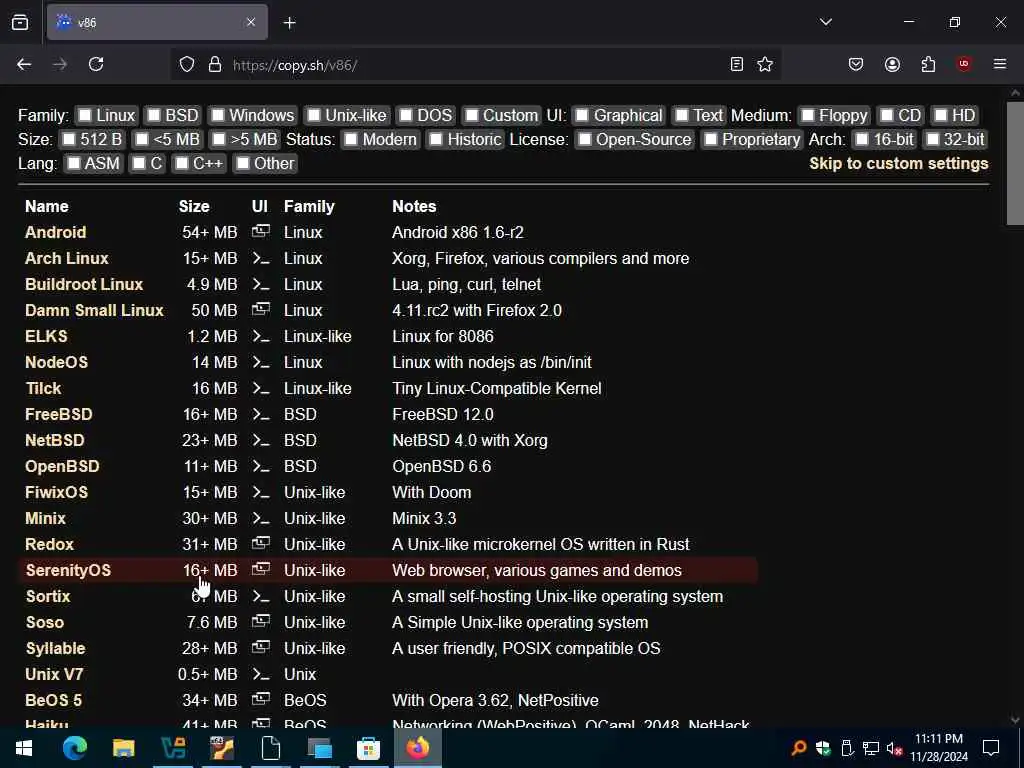The height and width of the screenshot is (768, 1024).
Task: Click the network tray icon
Action: 871,748
